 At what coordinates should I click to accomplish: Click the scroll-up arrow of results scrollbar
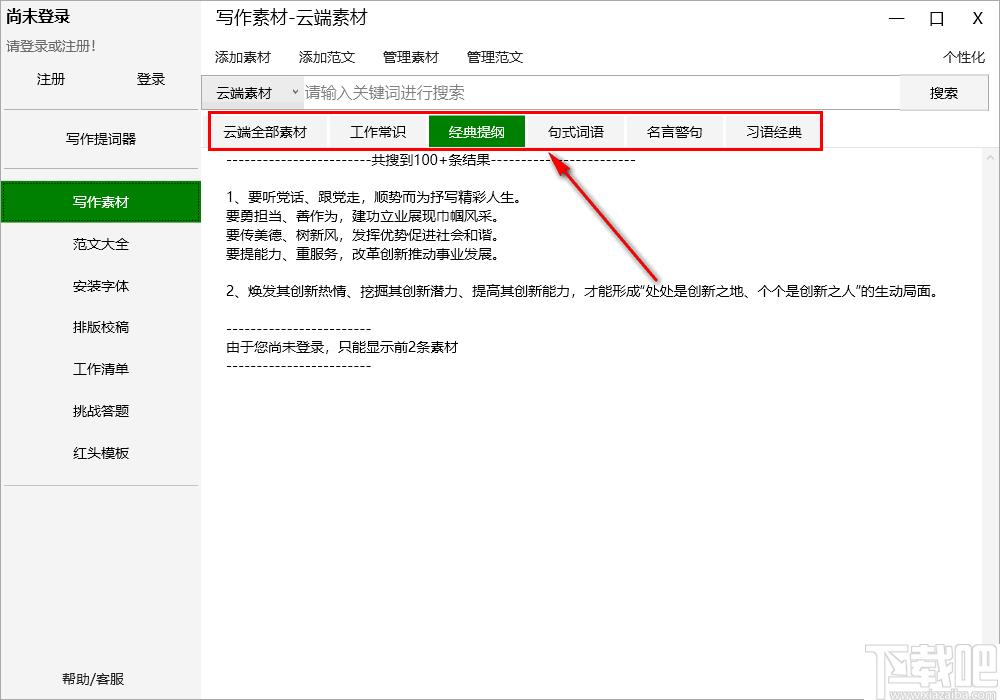pos(990,157)
